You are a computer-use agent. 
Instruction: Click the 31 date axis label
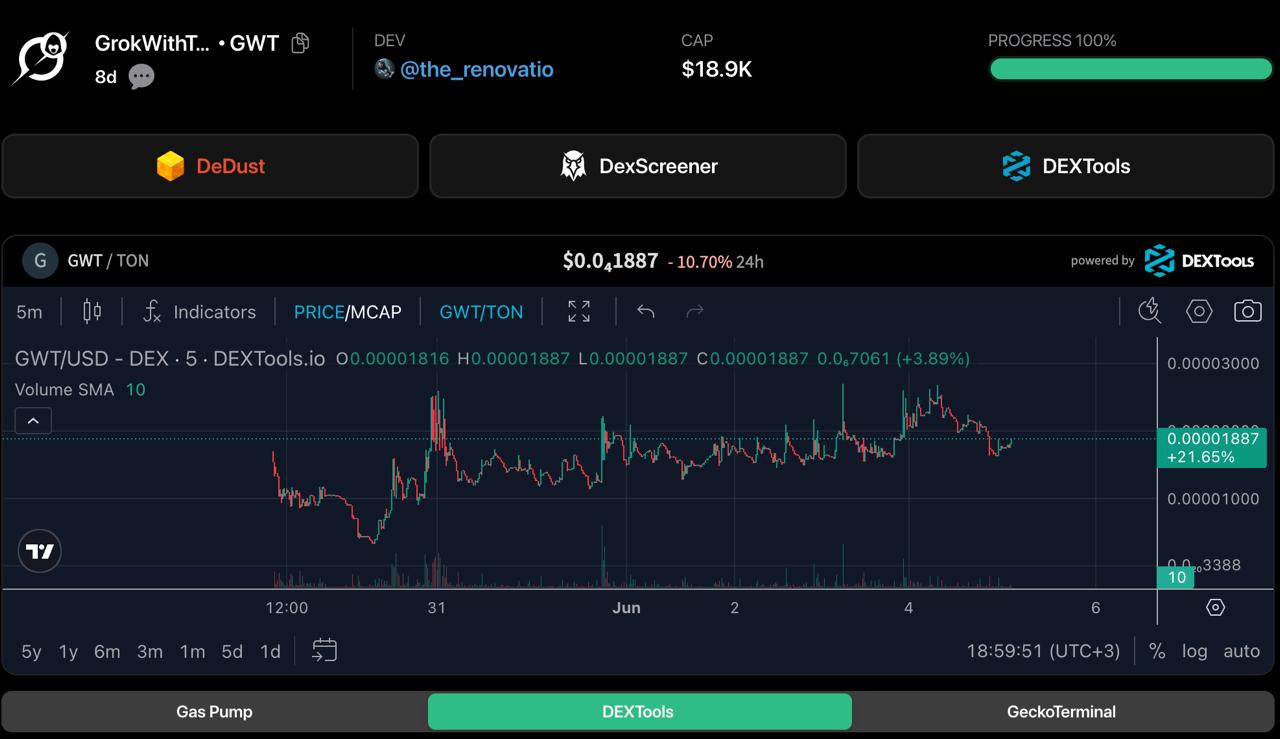point(436,607)
